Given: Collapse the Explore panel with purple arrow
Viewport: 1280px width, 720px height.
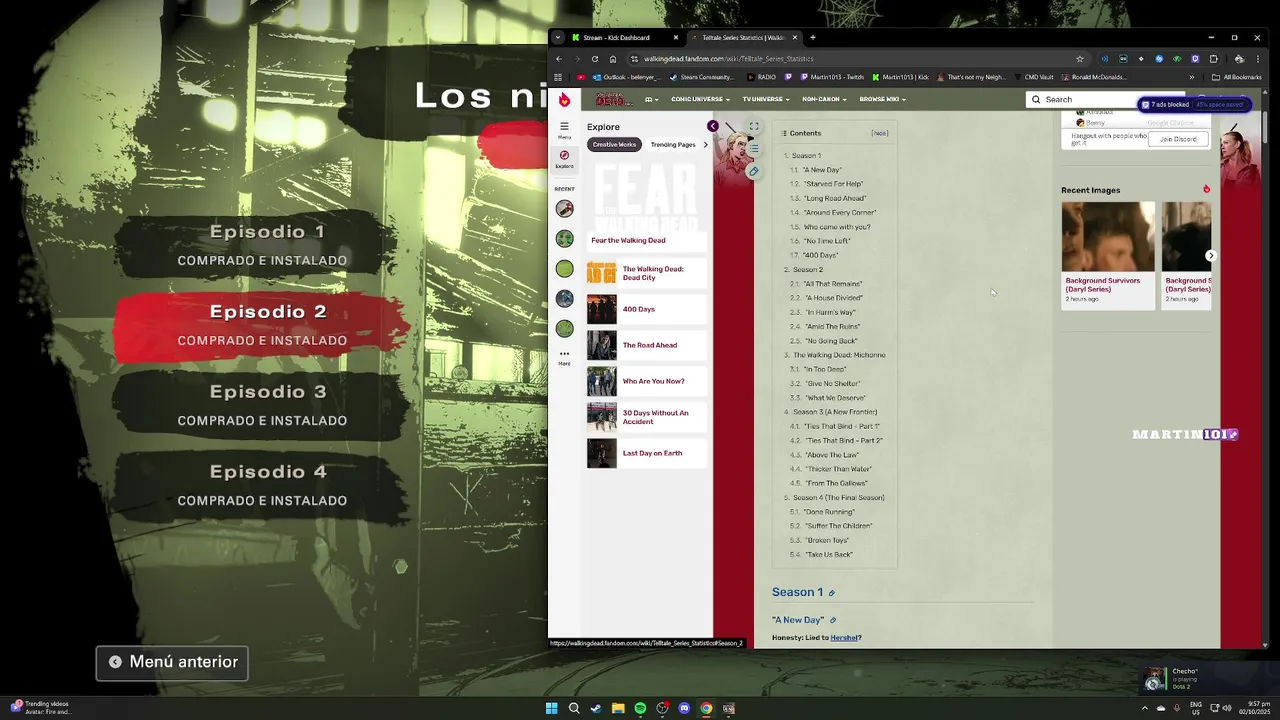Looking at the screenshot, I should coord(713,126).
